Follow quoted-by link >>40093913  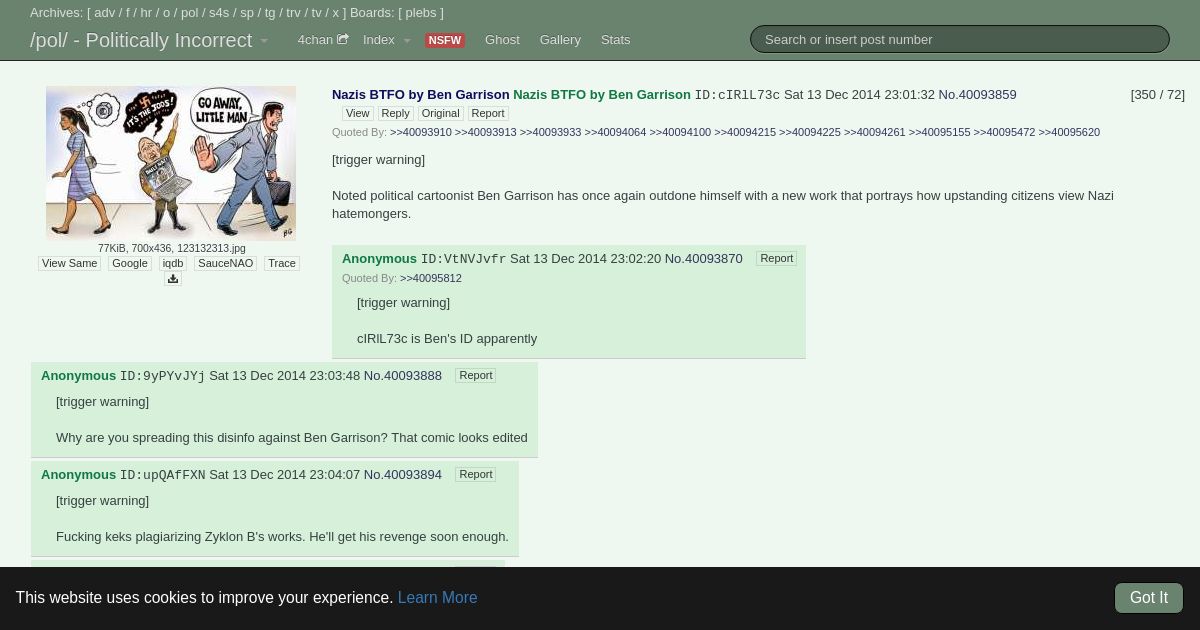coord(486,132)
